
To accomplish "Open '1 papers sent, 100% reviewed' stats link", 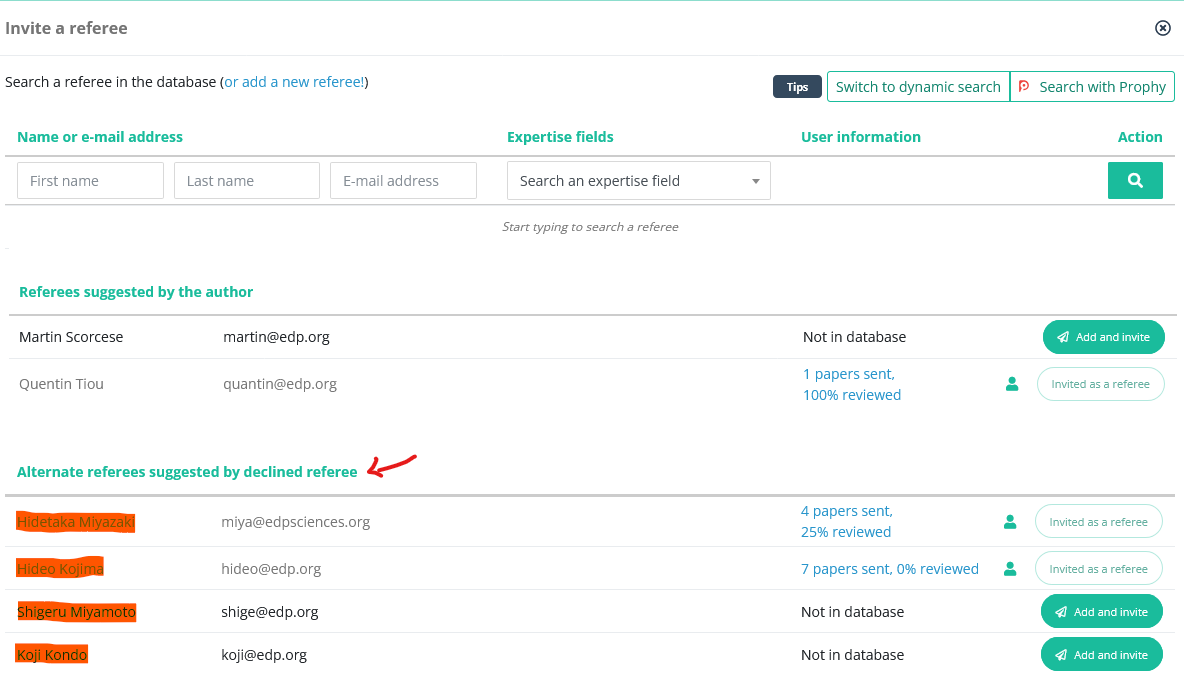I will pos(852,384).
